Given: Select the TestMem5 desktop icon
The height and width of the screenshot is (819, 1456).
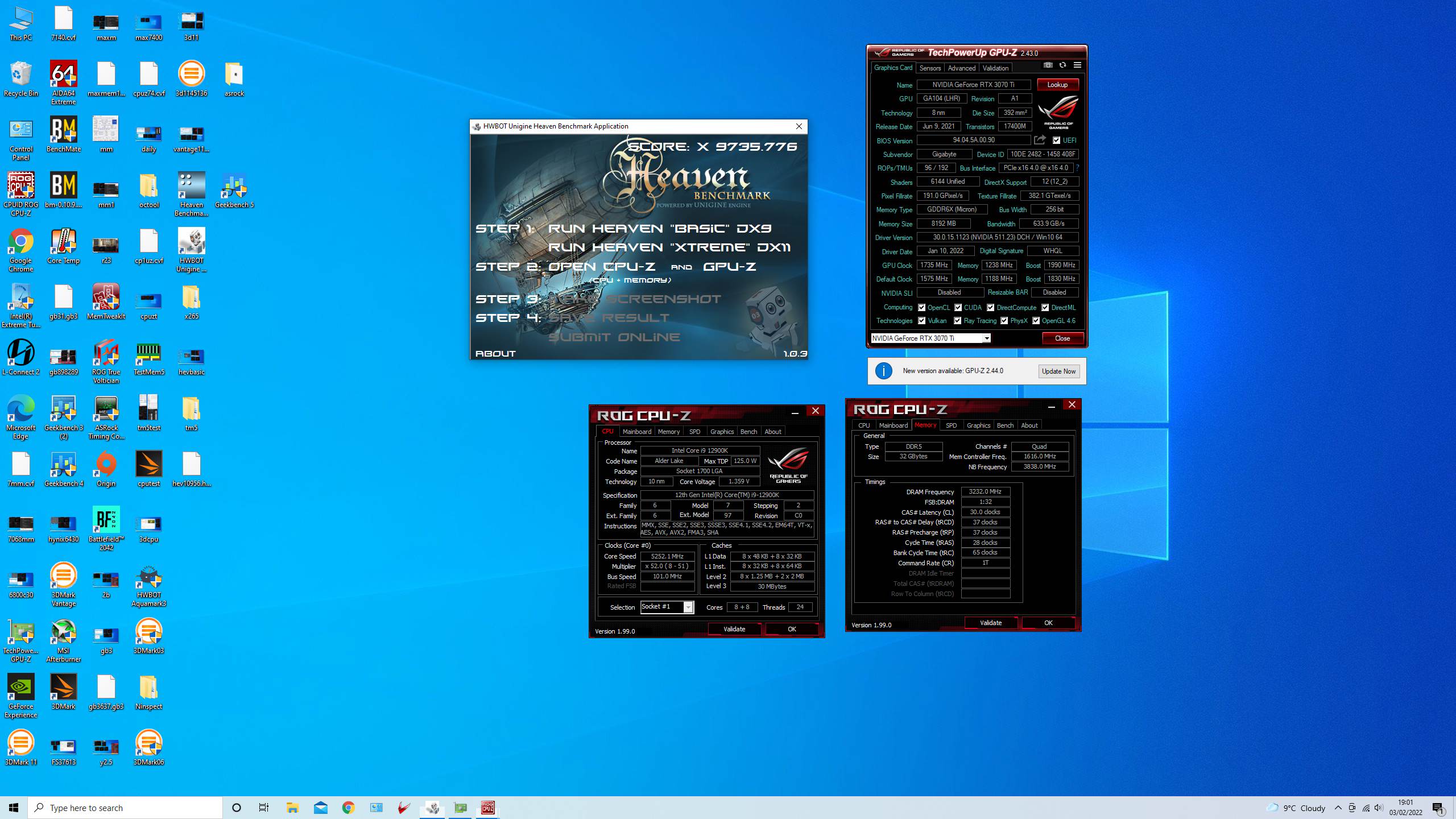Looking at the screenshot, I should point(148,358).
